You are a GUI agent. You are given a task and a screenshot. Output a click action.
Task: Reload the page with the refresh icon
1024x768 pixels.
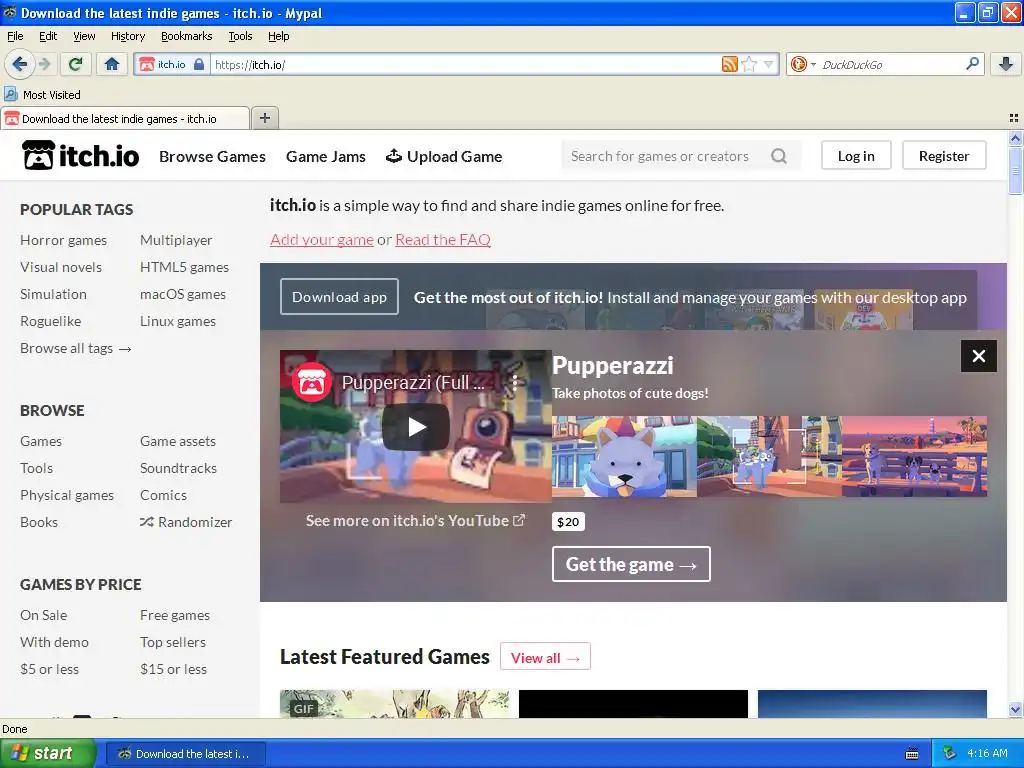point(76,64)
